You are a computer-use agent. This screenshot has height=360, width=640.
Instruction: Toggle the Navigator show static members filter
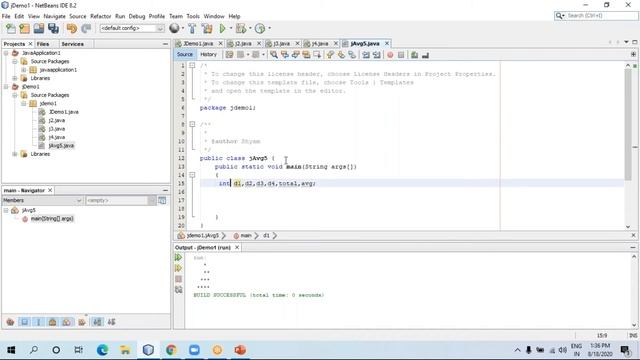coord(39,322)
